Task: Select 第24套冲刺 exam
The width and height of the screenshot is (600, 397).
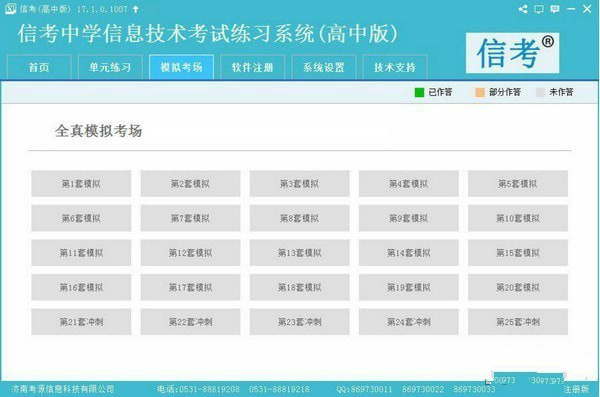Action: pyautogui.click(x=409, y=322)
